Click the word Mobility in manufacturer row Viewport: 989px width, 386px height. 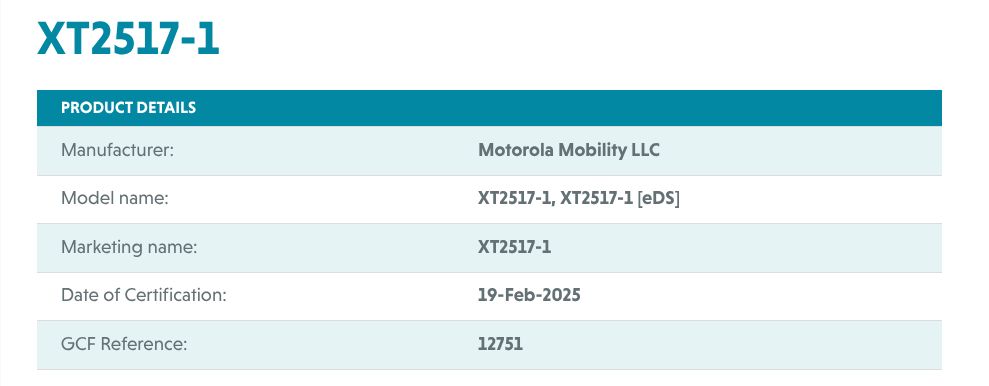click(x=593, y=150)
